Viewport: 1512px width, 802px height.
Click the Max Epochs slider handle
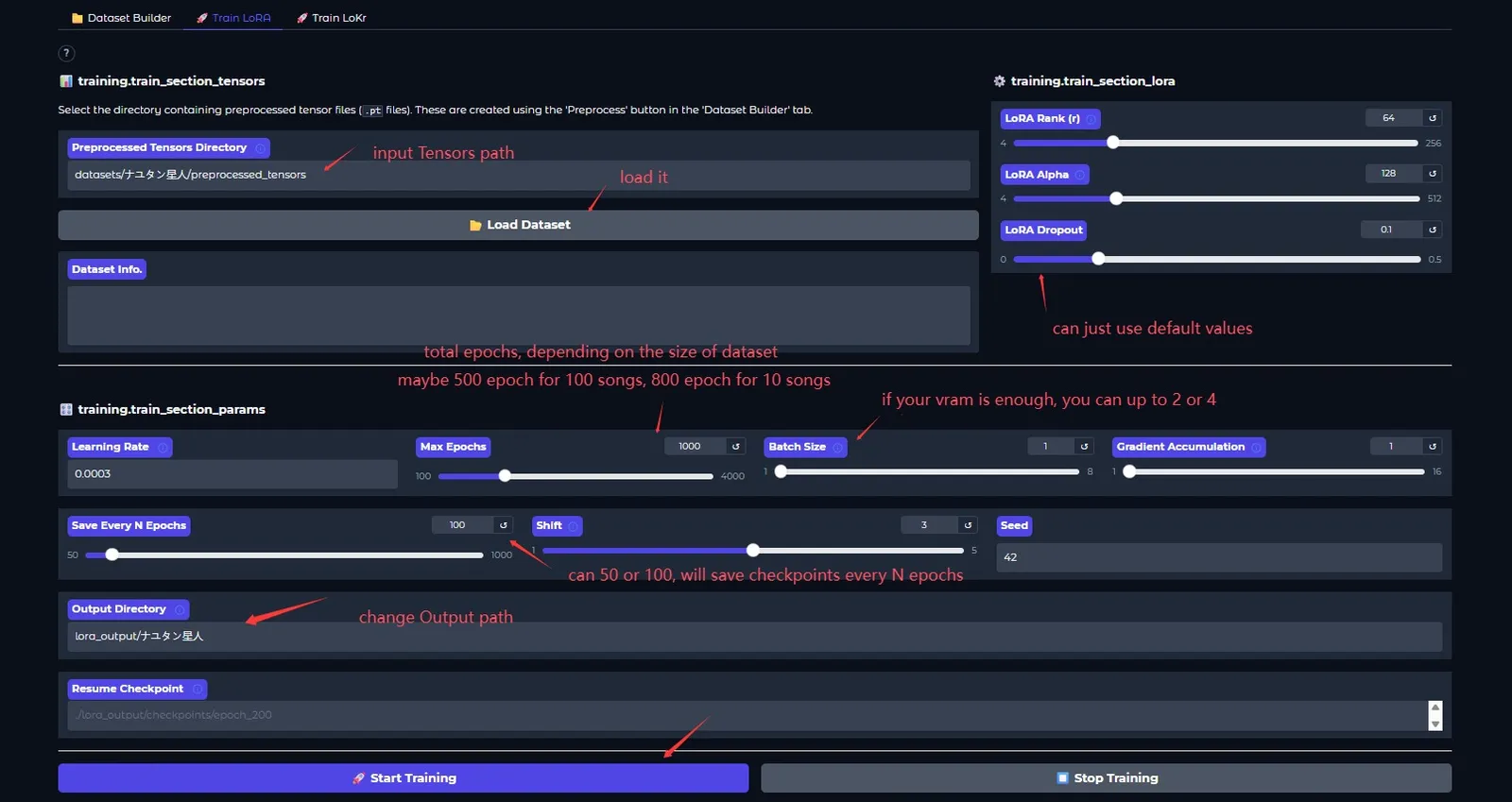tap(505, 476)
